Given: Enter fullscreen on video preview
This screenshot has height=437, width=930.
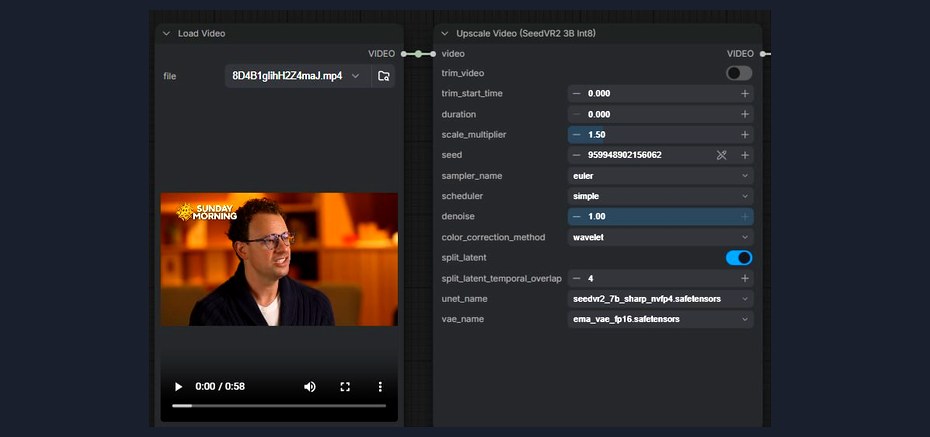Looking at the screenshot, I should (x=345, y=387).
